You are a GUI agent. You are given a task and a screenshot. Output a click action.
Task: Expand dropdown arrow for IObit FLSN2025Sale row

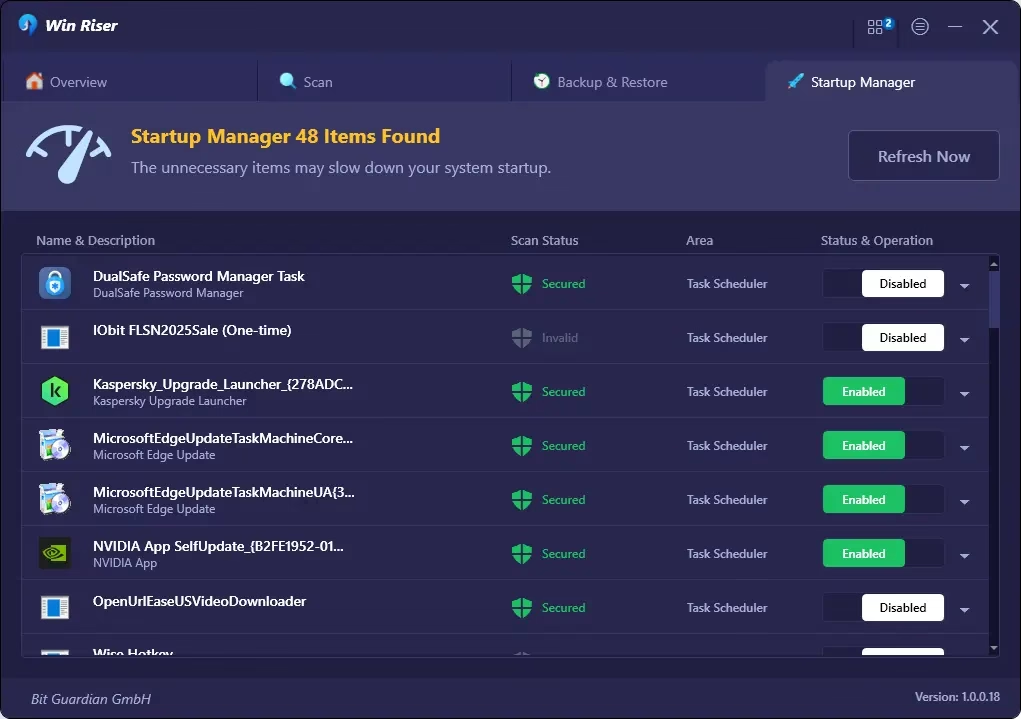coord(964,340)
